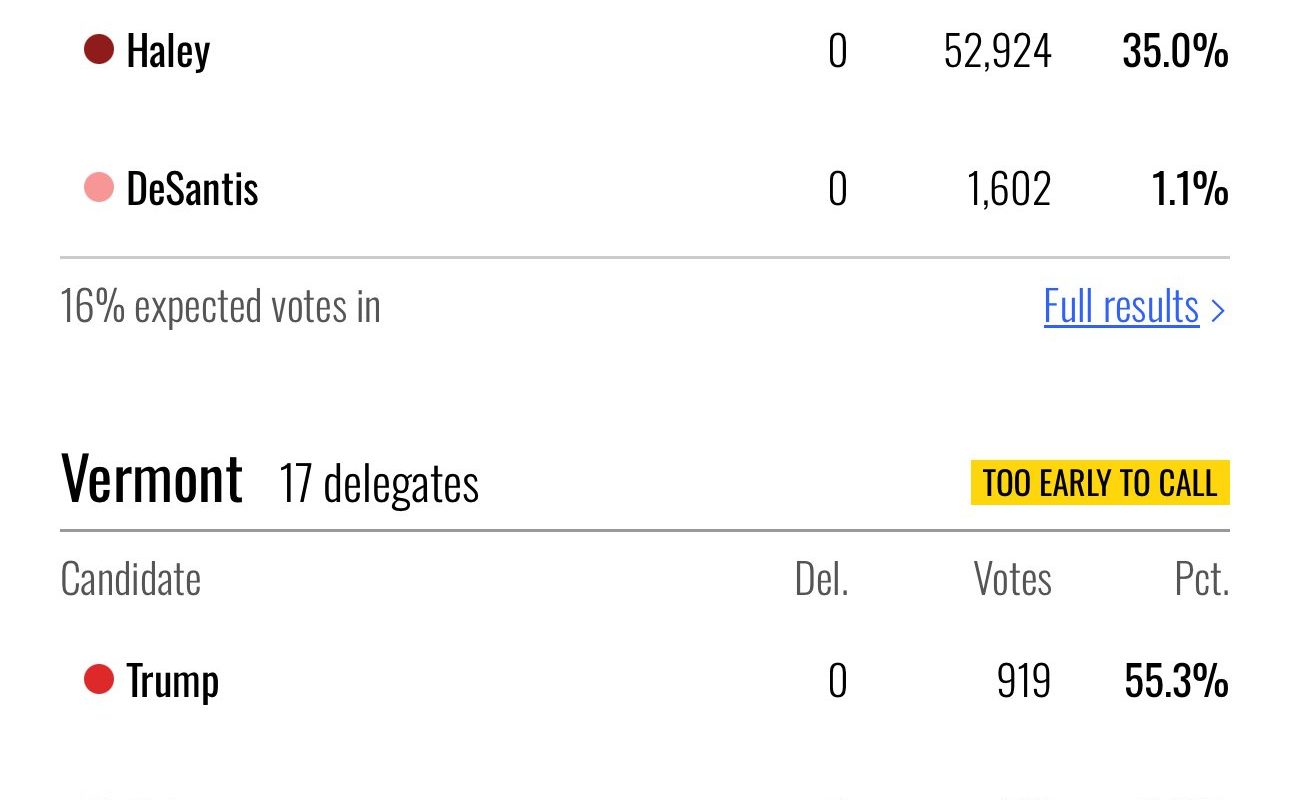Click the dark red dot beside Haley
Viewport: 1290px width, 800px height.
[x=99, y=49]
